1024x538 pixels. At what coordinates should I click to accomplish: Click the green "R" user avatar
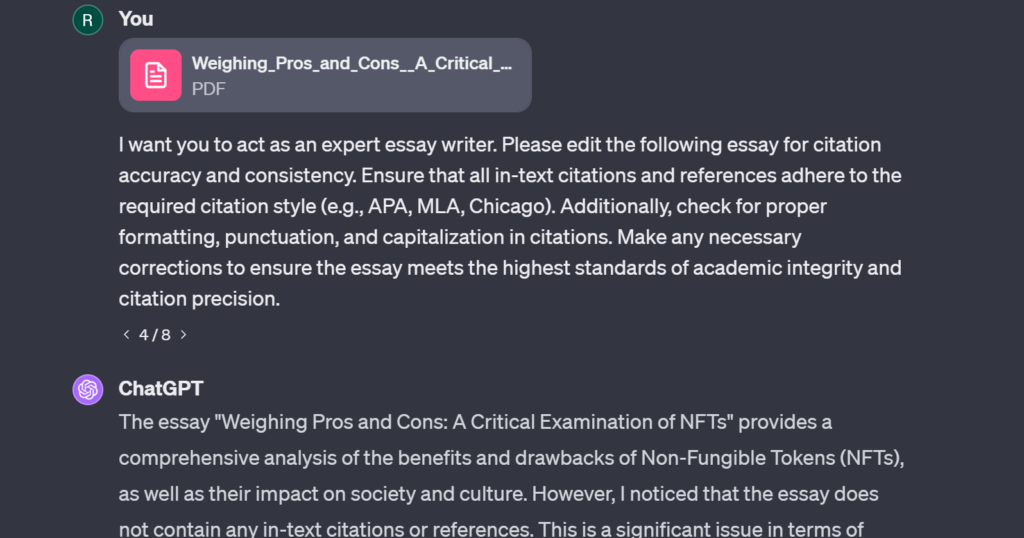(x=88, y=19)
